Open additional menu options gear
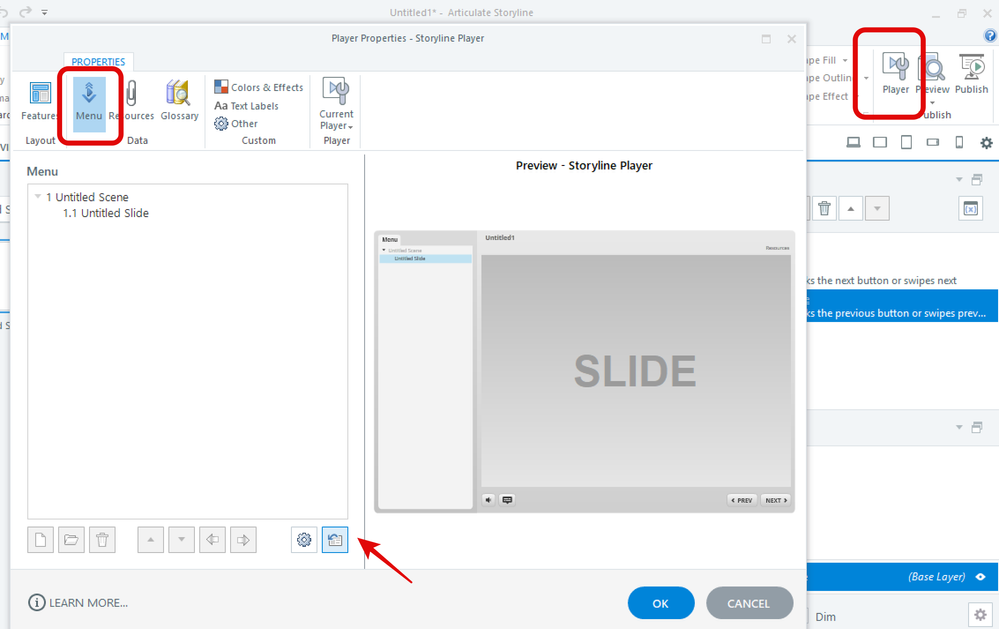 pos(304,540)
